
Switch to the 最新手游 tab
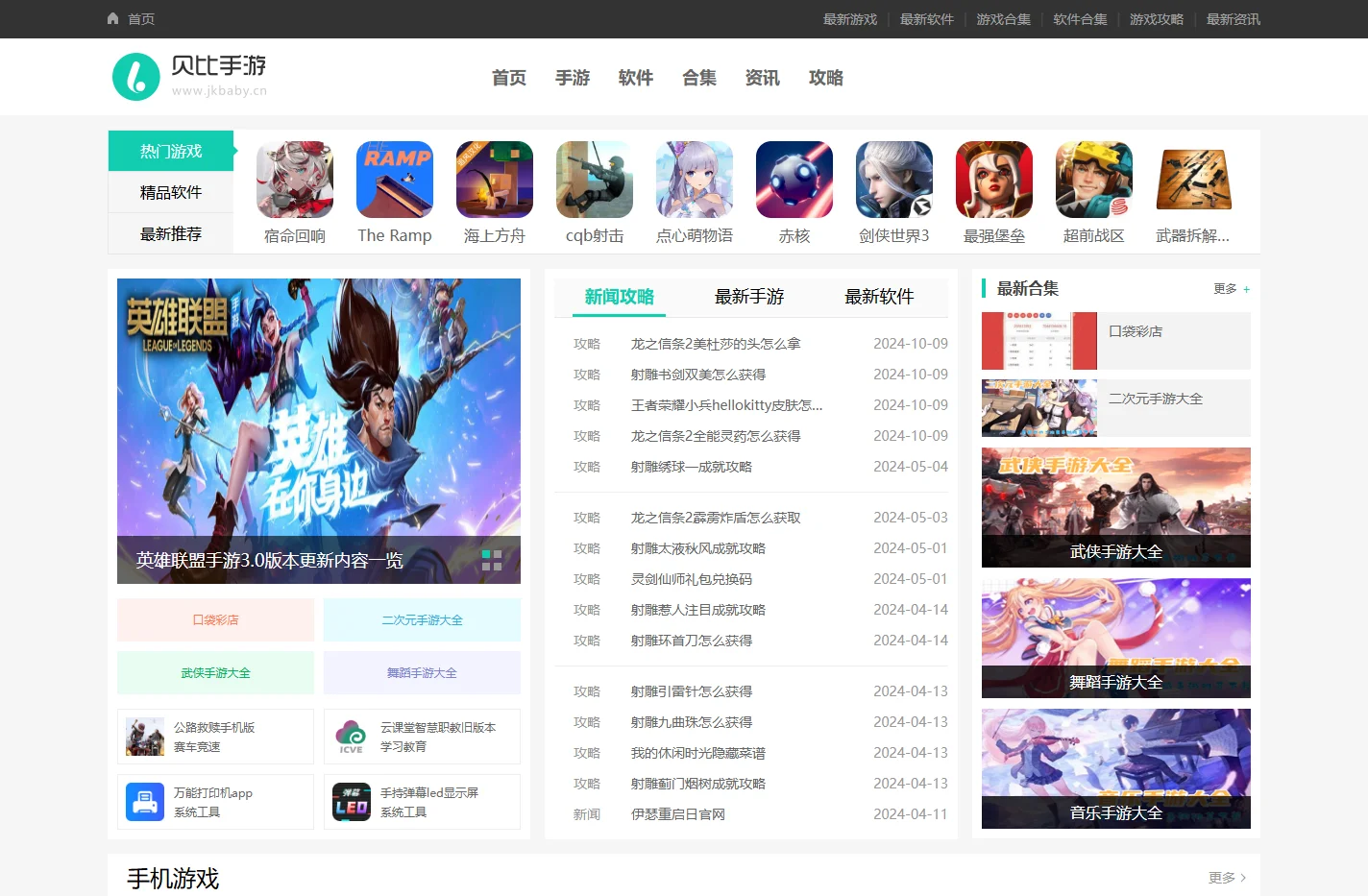749,297
